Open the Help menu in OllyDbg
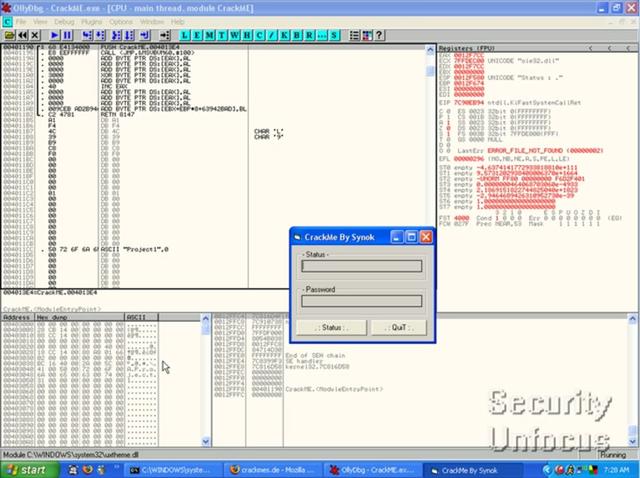640x478 pixels. point(178,22)
